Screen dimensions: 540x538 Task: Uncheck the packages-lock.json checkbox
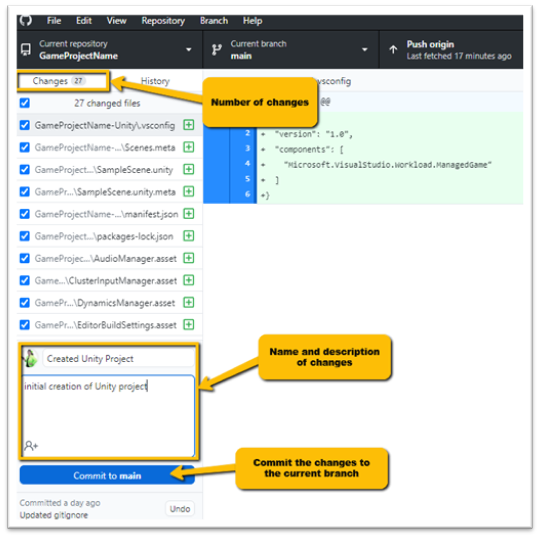tap(25, 236)
